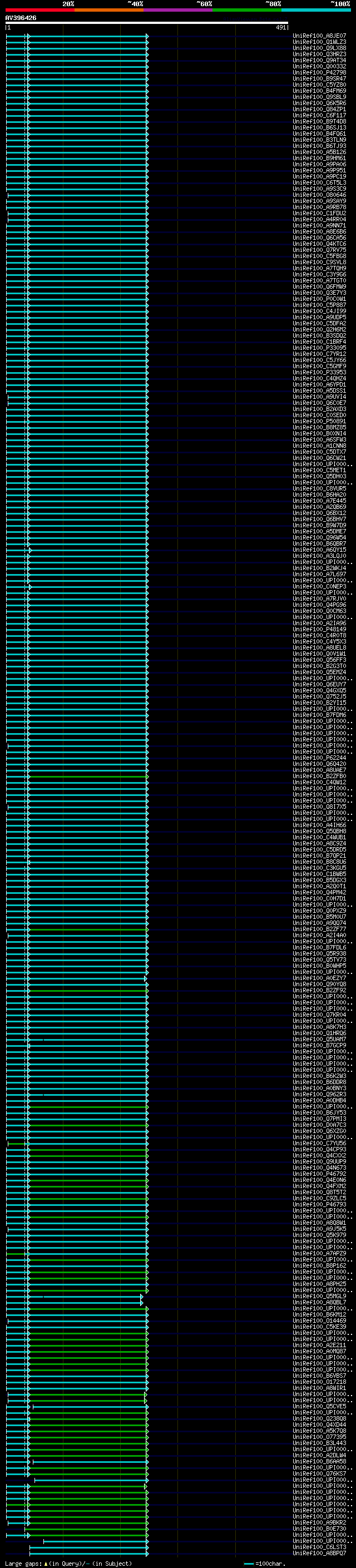
Task: Pick the UniRef100_B9T4D8 hit
Action: pyautogui.click(x=319, y=121)
